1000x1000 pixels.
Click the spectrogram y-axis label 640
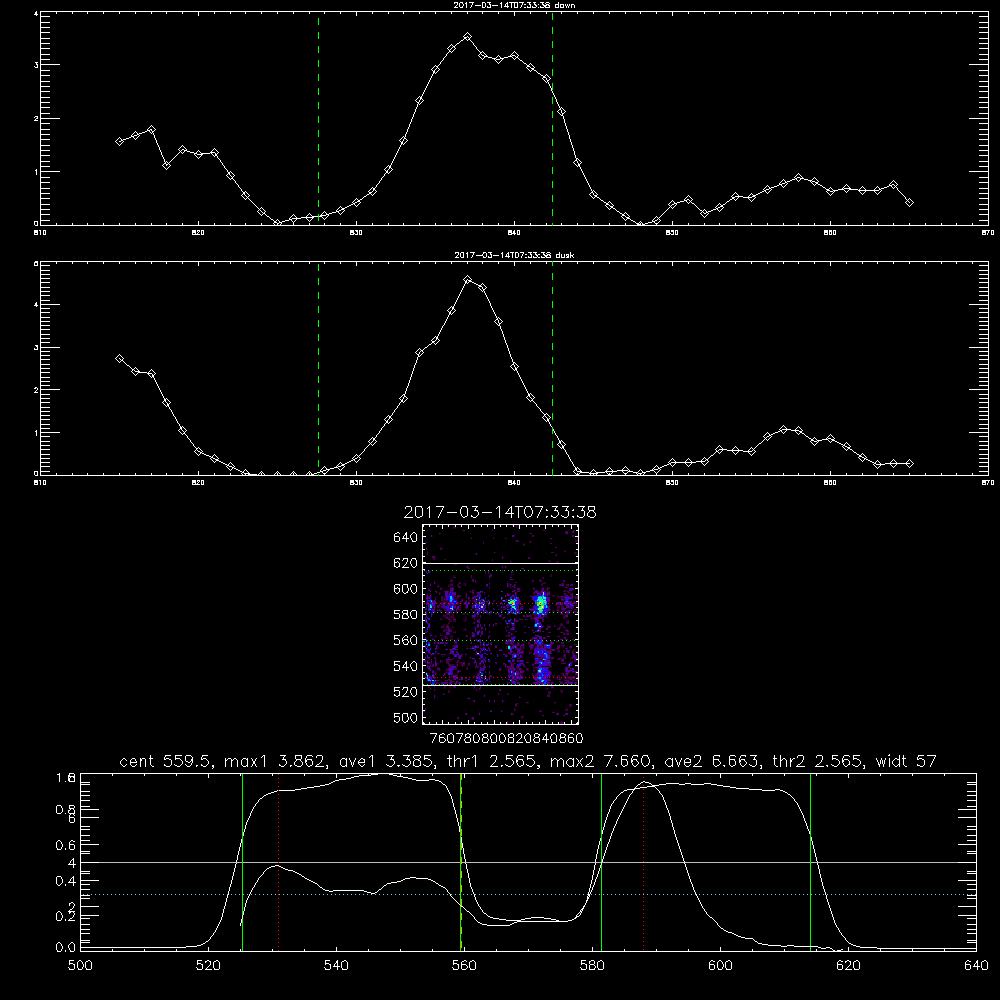(406, 538)
